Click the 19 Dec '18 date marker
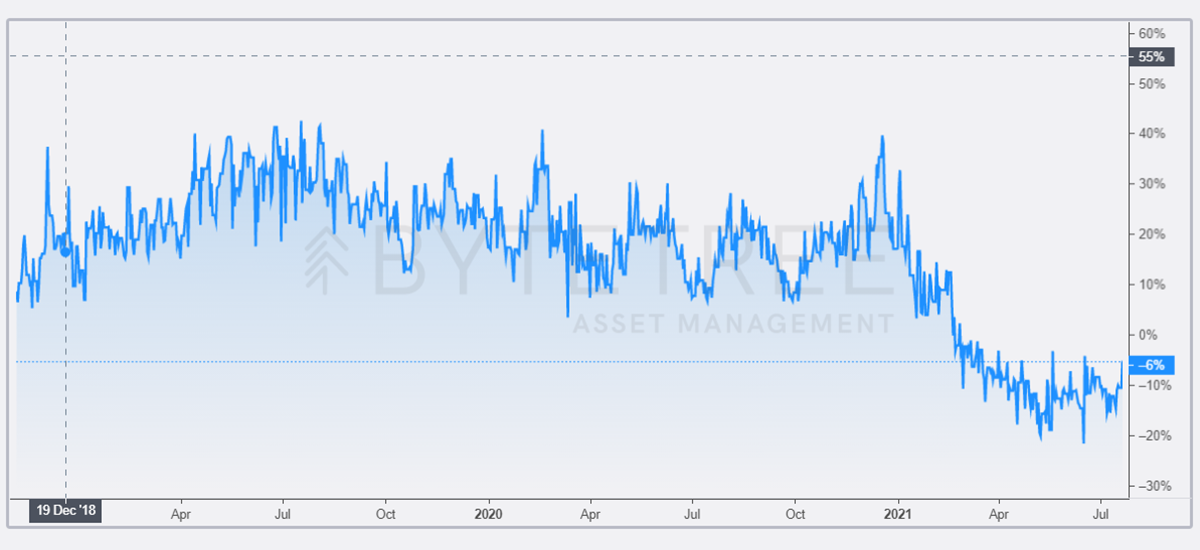The width and height of the screenshot is (1200, 550). click(65, 510)
